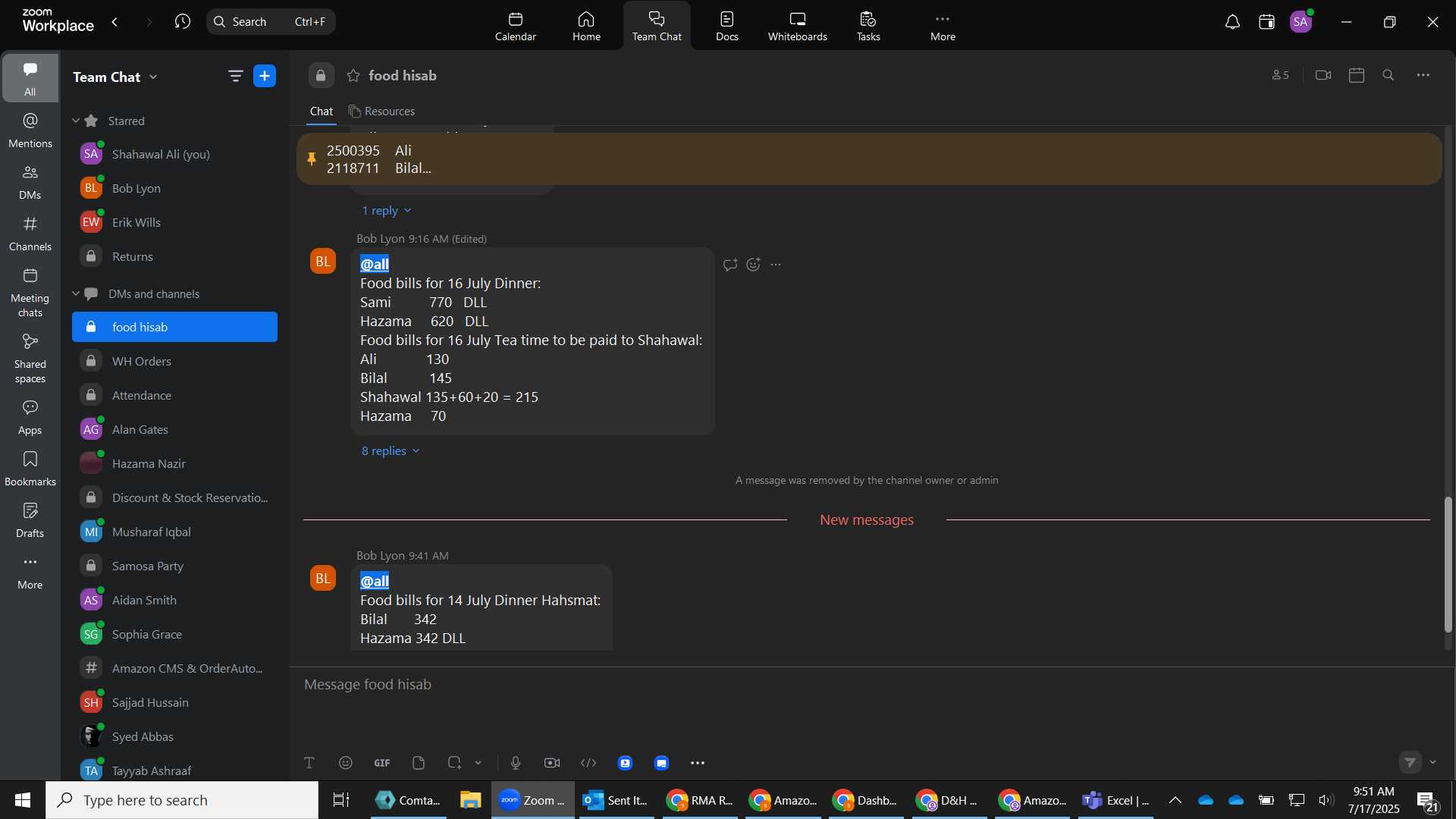Open Bookmarks in the left sidebar
Viewport: 1456px width, 819px height.
pyautogui.click(x=30, y=469)
